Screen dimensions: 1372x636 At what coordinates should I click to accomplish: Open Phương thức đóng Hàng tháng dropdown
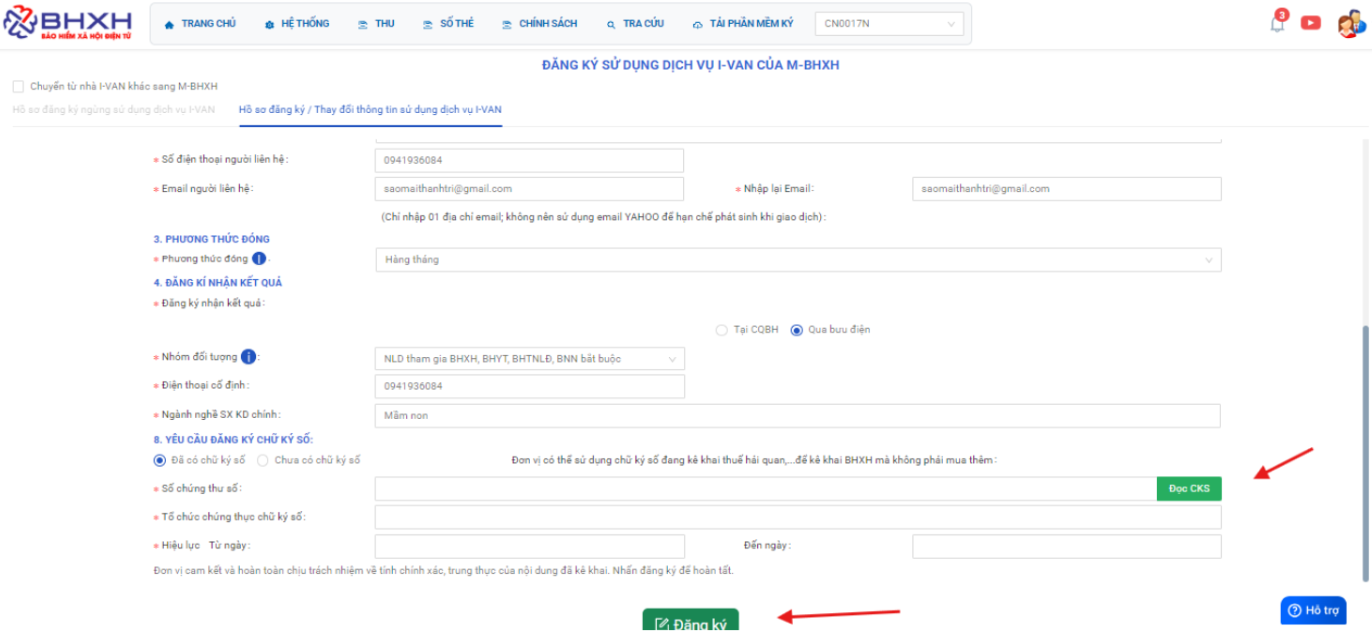click(x=797, y=260)
